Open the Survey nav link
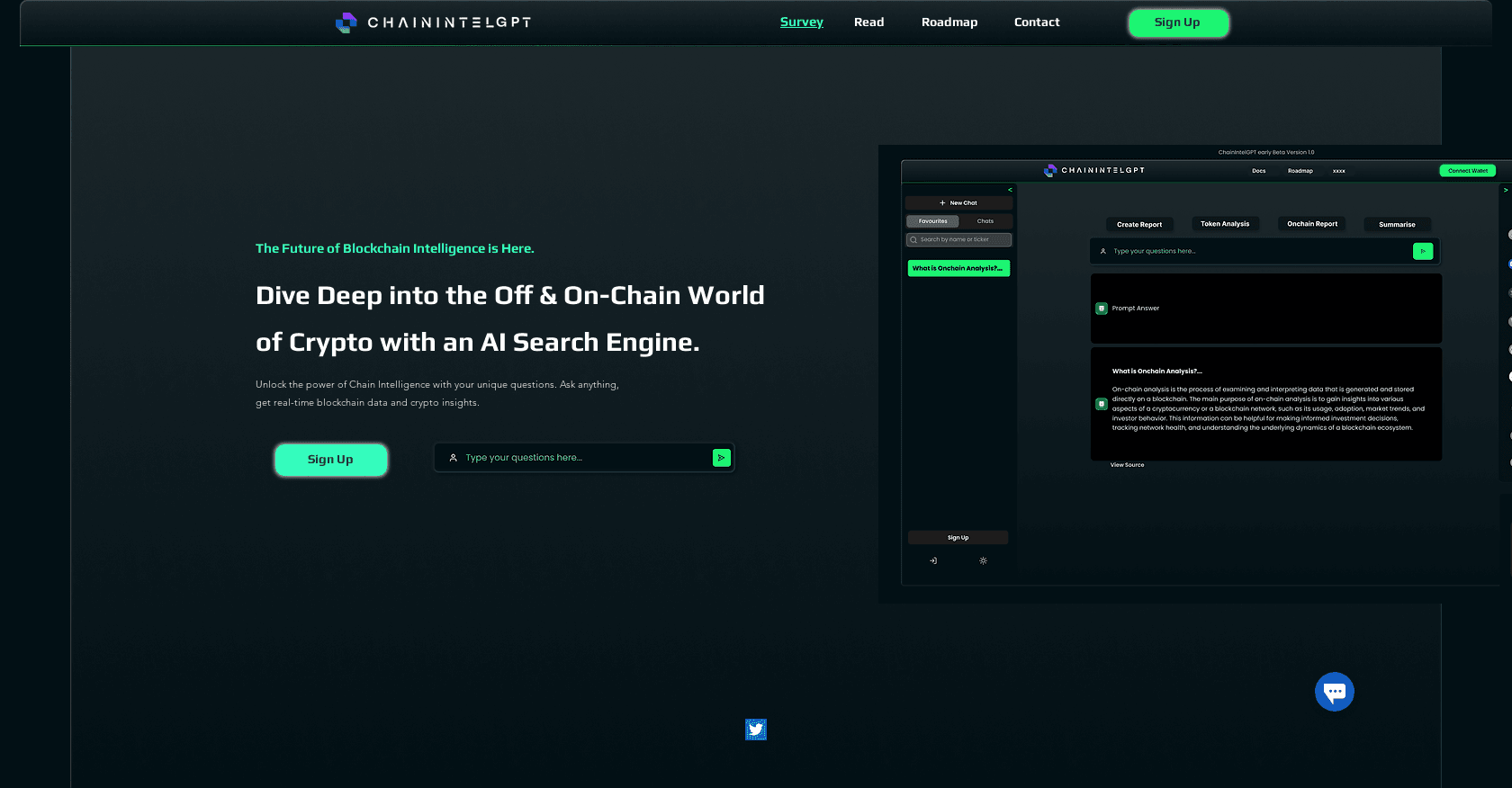This screenshot has height=788, width=1512. pos(802,22)
